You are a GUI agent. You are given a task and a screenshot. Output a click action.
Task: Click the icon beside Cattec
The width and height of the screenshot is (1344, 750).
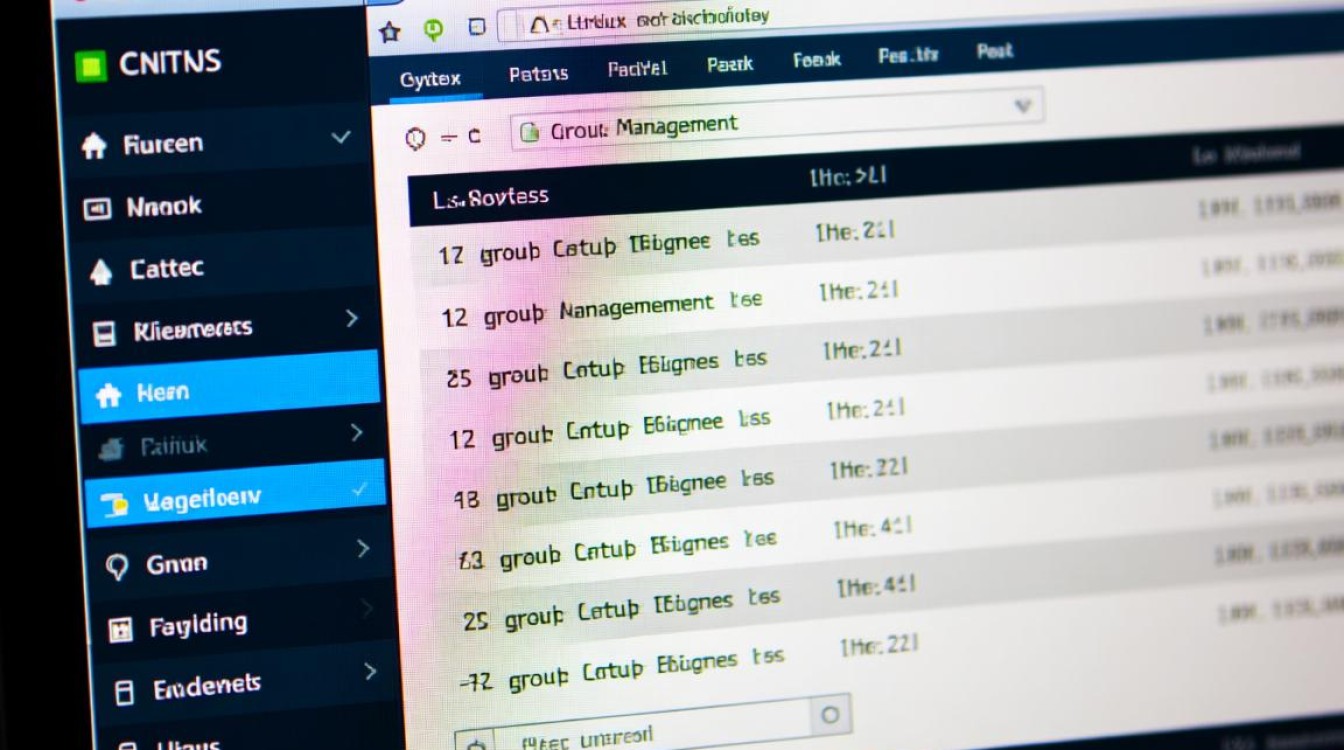101,272
